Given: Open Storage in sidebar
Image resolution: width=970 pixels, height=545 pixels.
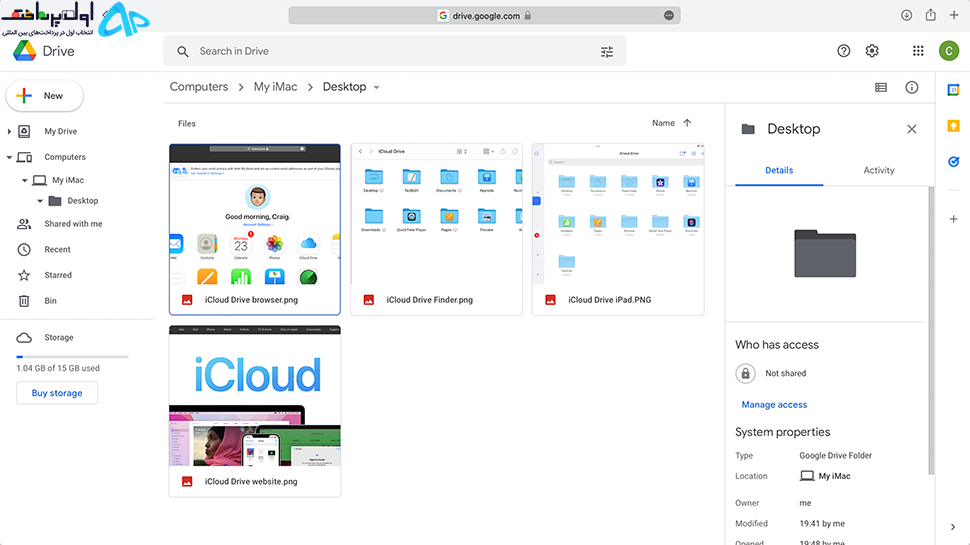Looking at the screenshot, I should [59, 337].
